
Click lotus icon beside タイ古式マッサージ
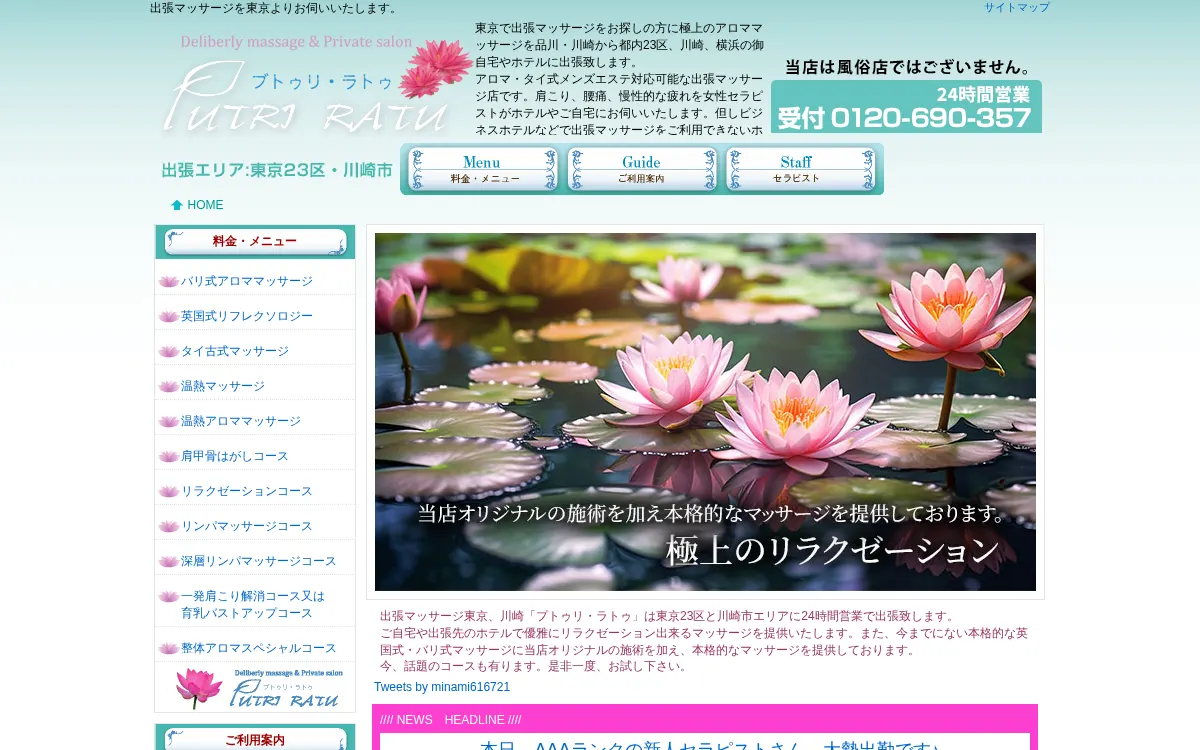click(x=168, y=351)
